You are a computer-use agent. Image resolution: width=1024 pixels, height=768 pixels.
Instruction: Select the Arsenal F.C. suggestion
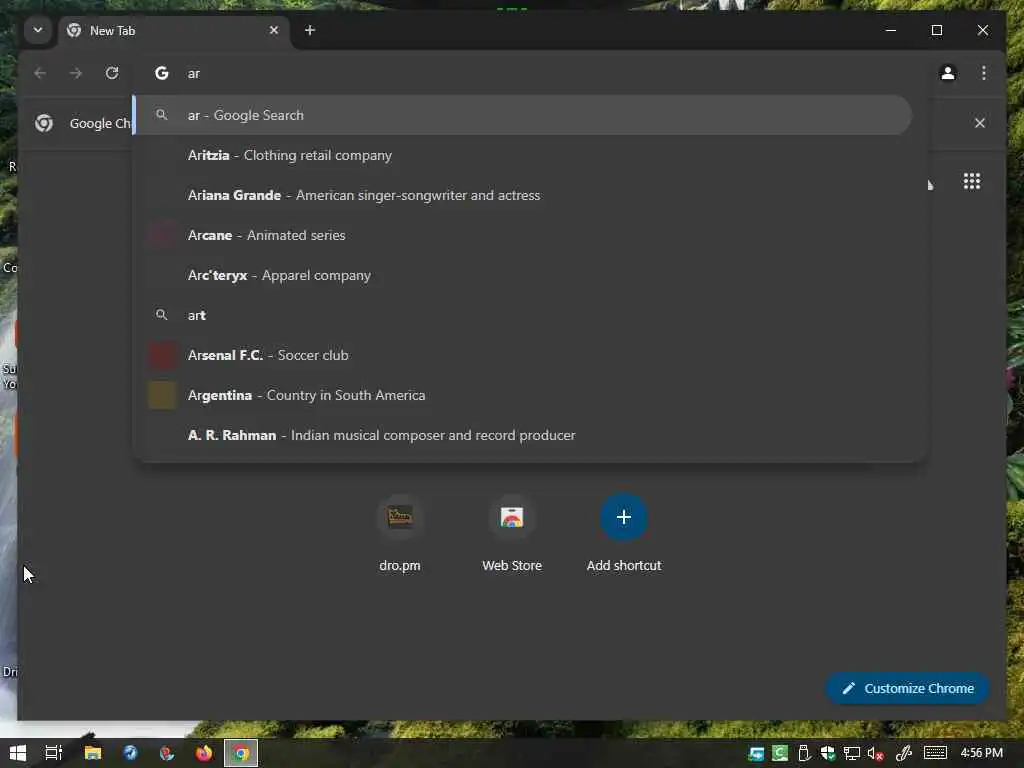point(522,355)
